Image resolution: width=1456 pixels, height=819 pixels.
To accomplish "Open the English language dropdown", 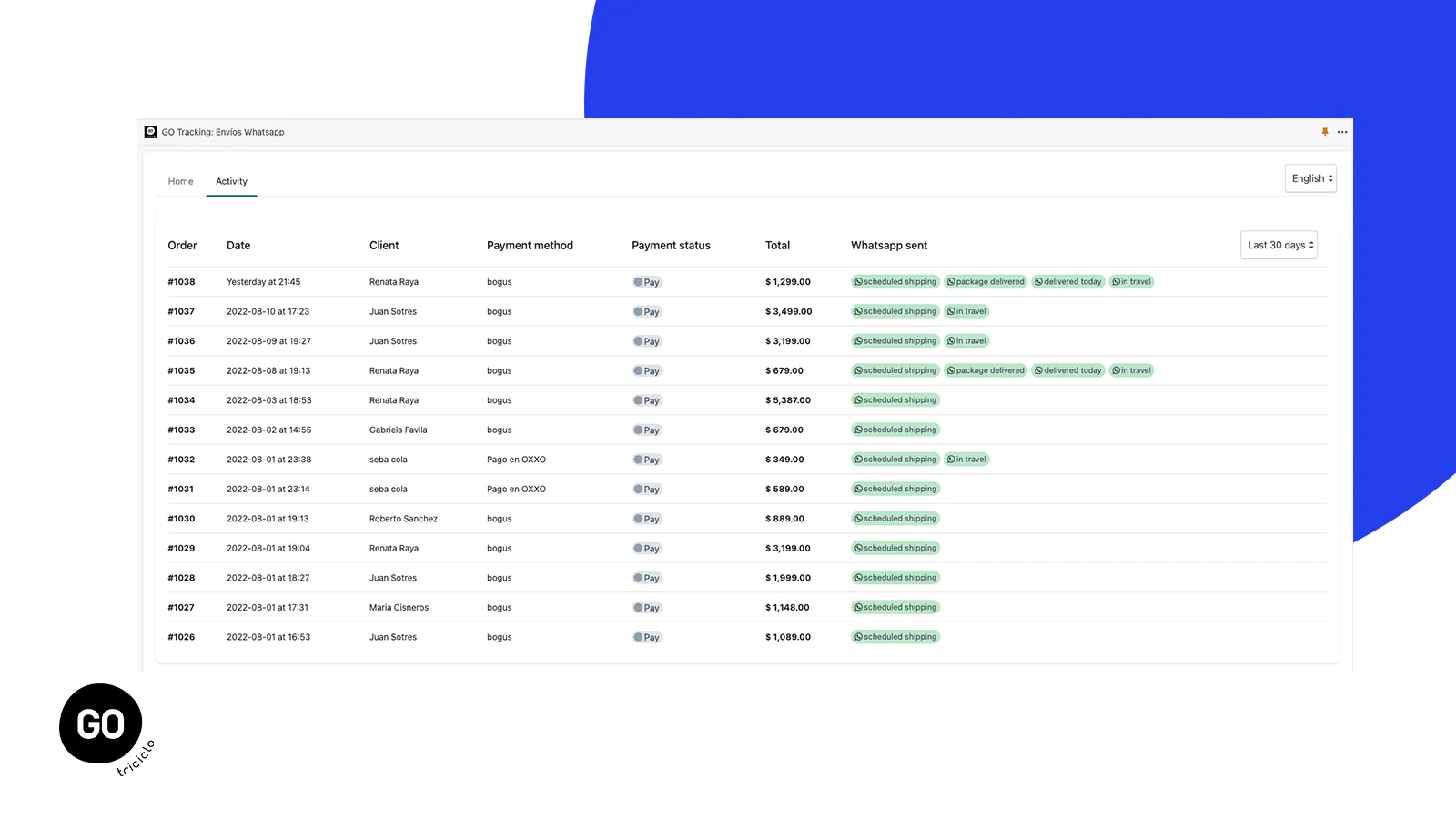I will point(1311,178).
